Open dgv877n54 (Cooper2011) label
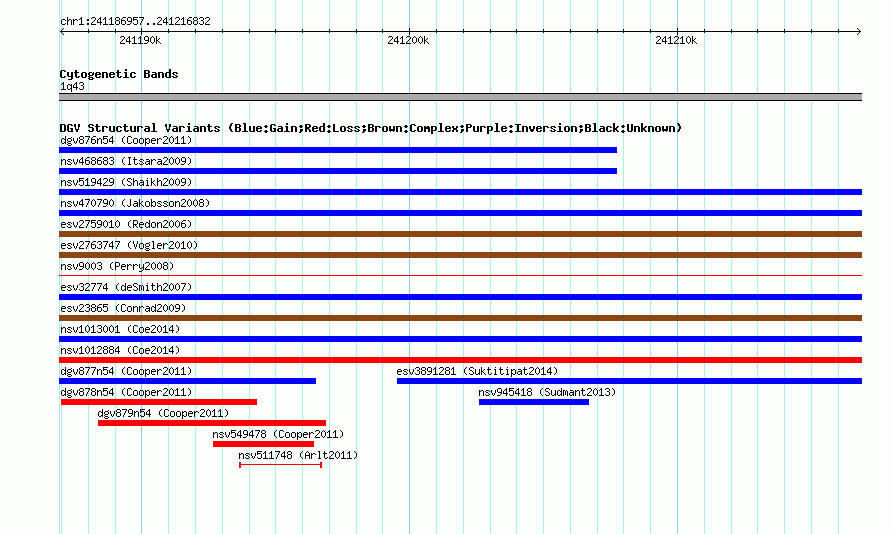Image resolution: width=890 pixels, height=534 pixels. (126, 371)
